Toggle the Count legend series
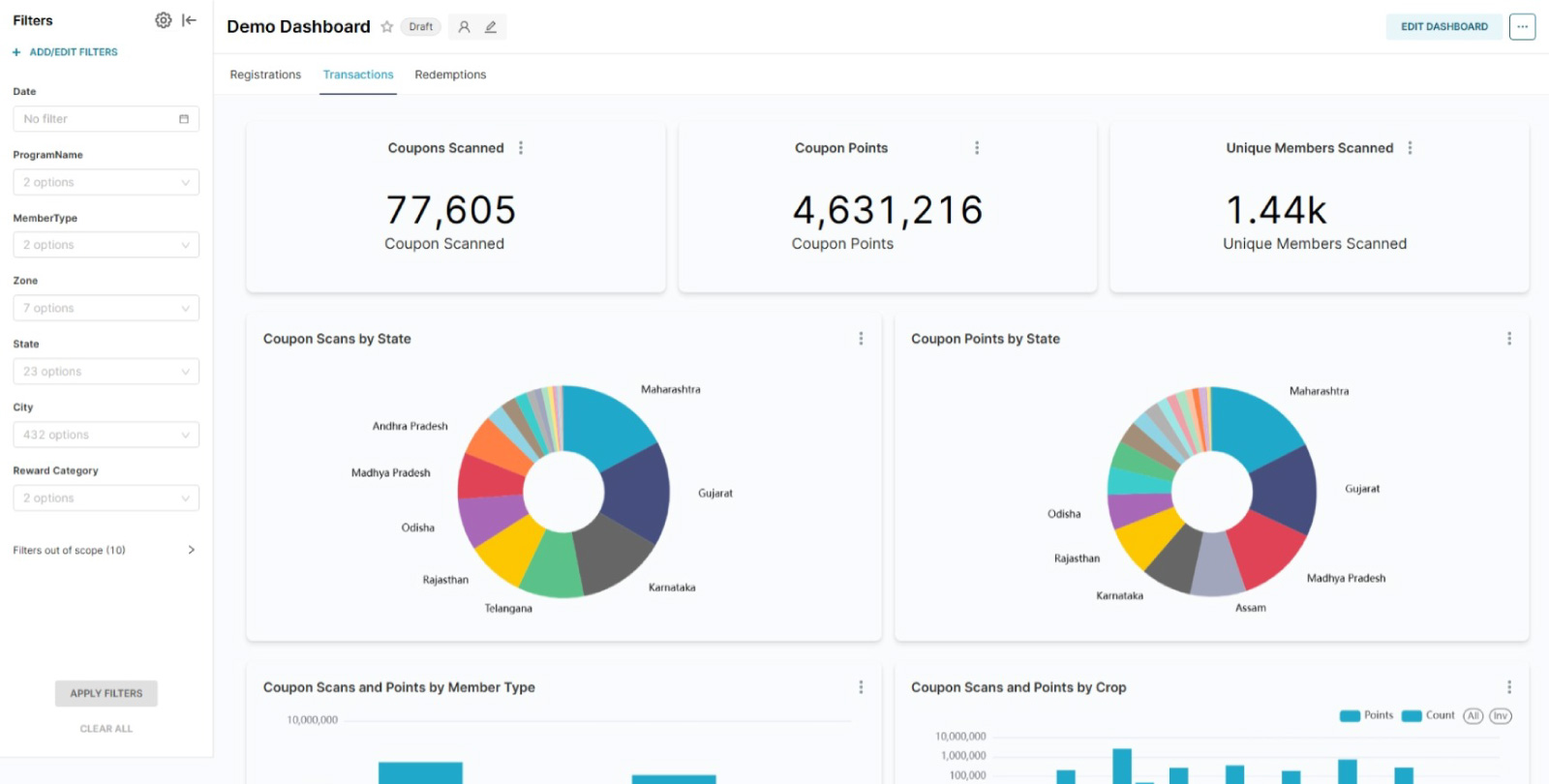 click(x=1428, y=716)
